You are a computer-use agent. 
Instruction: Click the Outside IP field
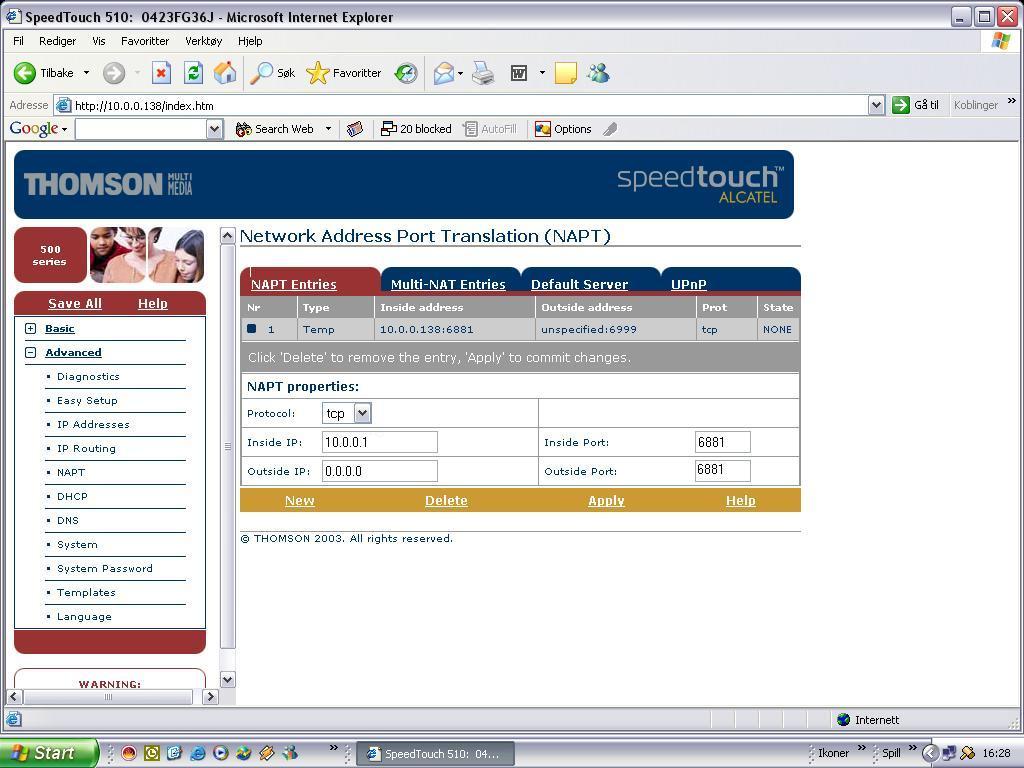[x=379, y=471]
